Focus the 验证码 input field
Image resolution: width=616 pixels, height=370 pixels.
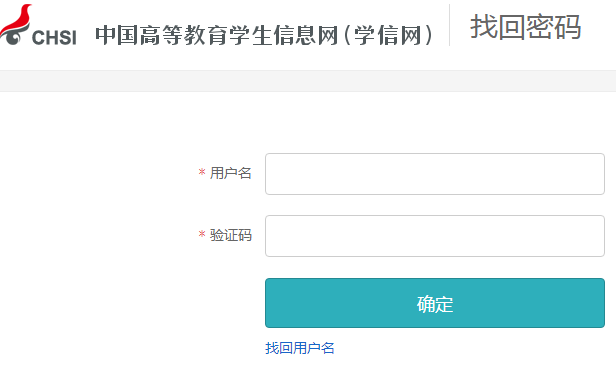[x=435, y=236]
